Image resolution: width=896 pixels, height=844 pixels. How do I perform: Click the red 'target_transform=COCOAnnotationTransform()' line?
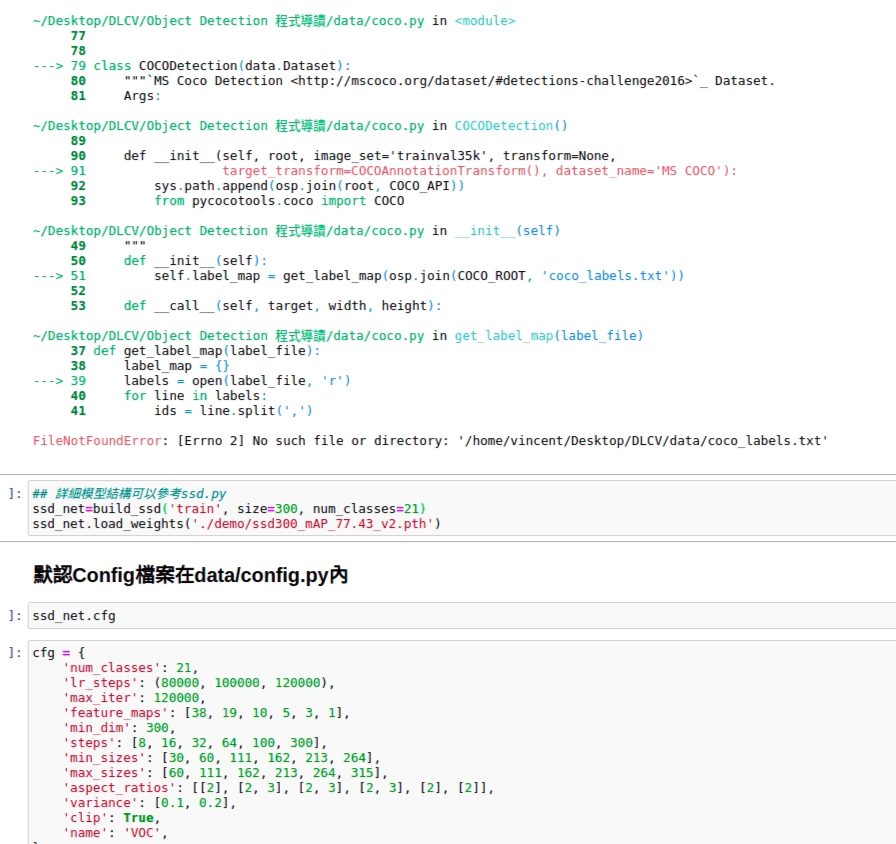pos(479,171)
